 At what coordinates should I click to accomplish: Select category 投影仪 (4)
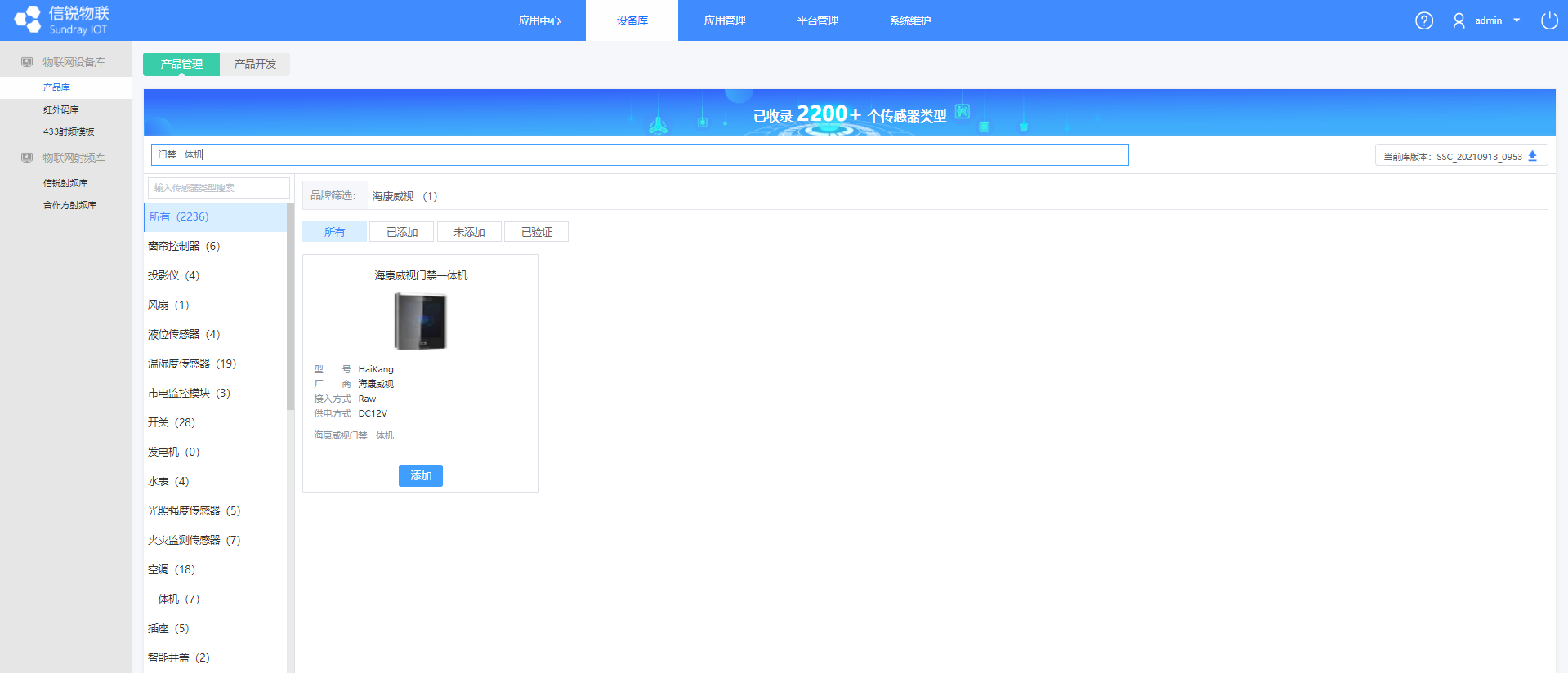point(215,275)
